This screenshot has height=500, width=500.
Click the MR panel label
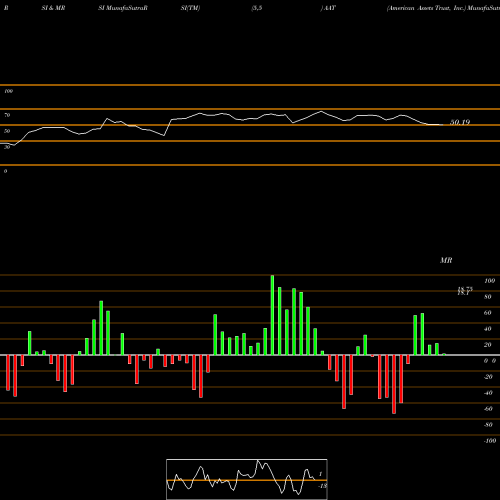coord(446,260)
